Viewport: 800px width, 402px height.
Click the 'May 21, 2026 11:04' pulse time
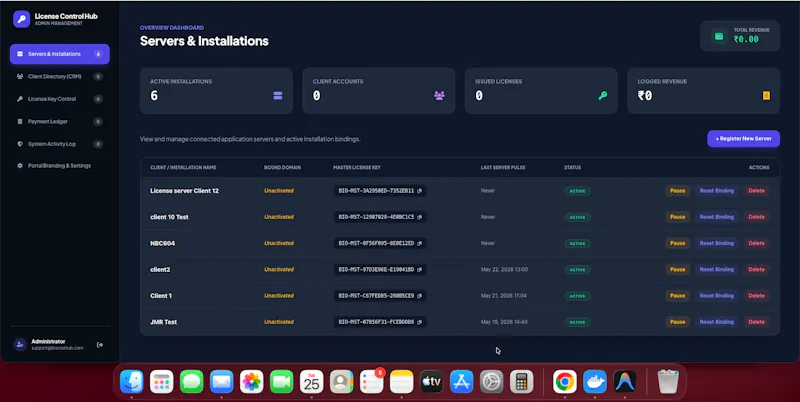click(x=504, y=296)
